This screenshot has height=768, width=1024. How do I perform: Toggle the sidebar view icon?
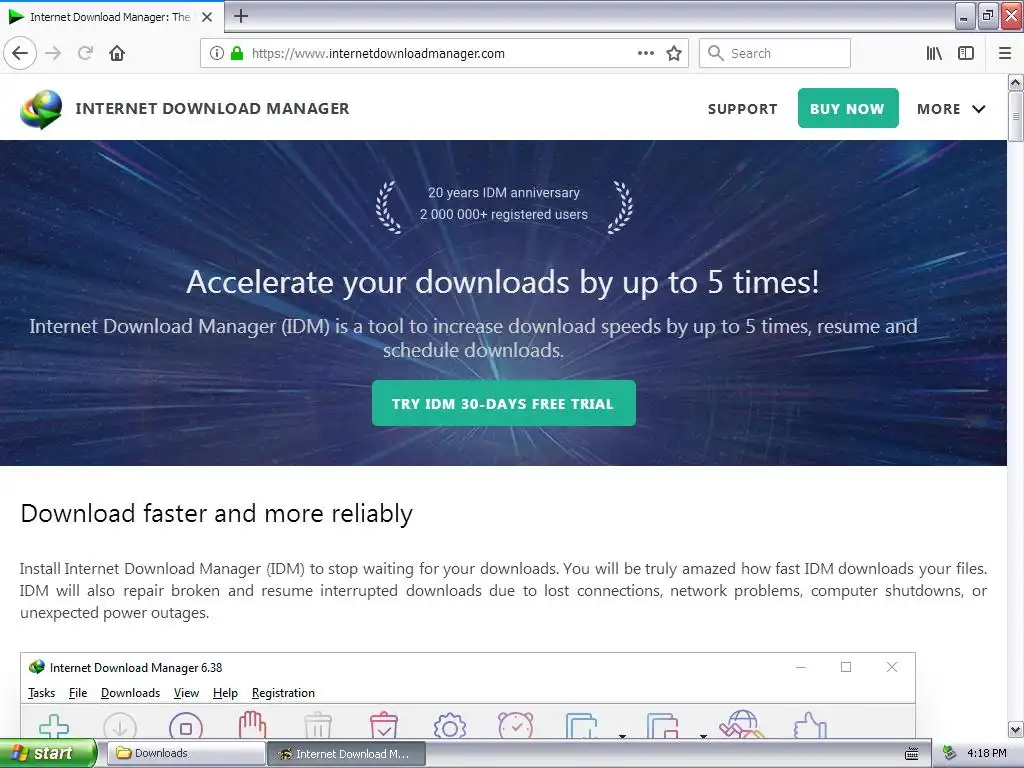[966, 53]
